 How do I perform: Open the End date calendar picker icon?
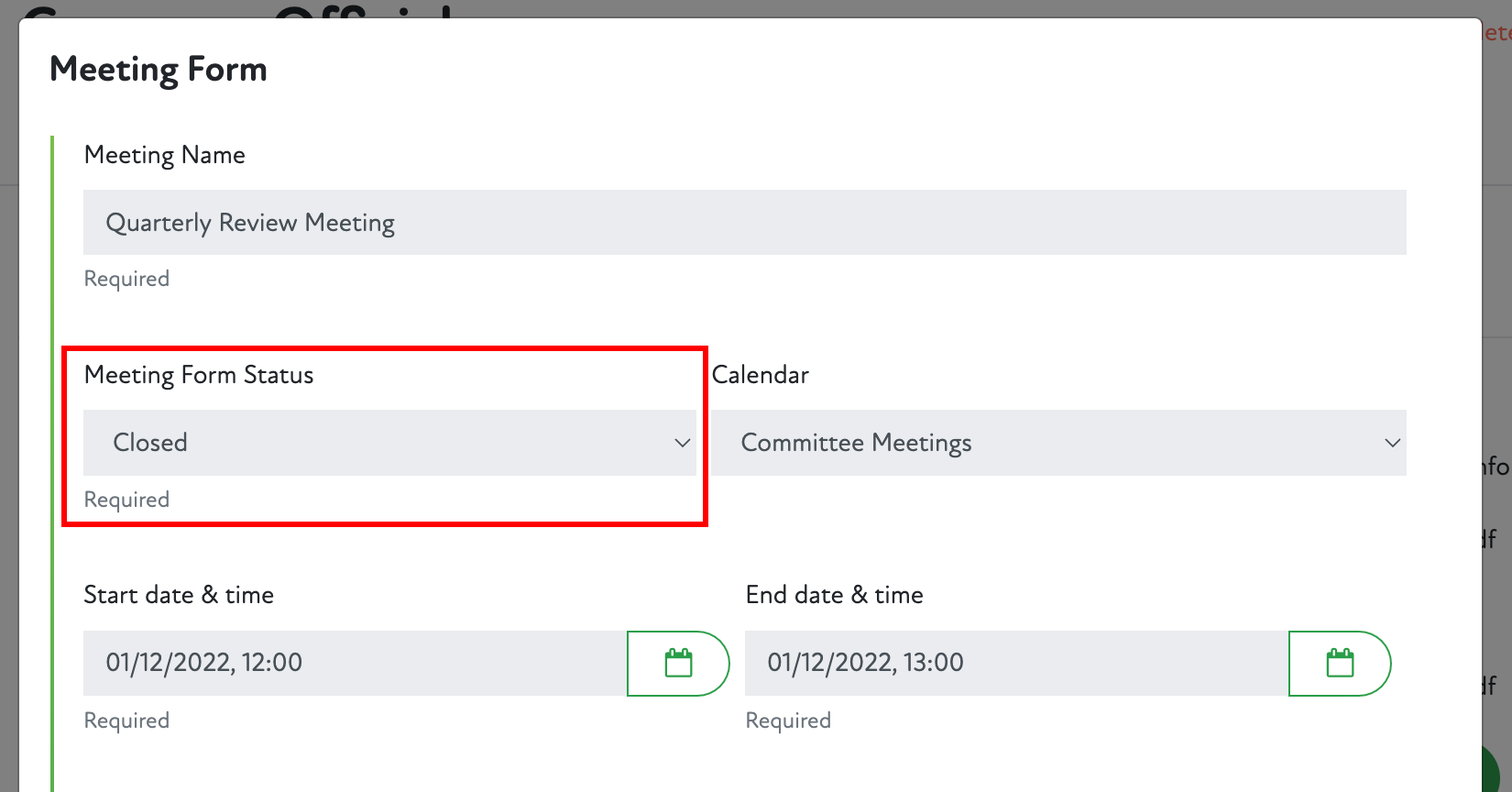click(x=1340, y=663)
